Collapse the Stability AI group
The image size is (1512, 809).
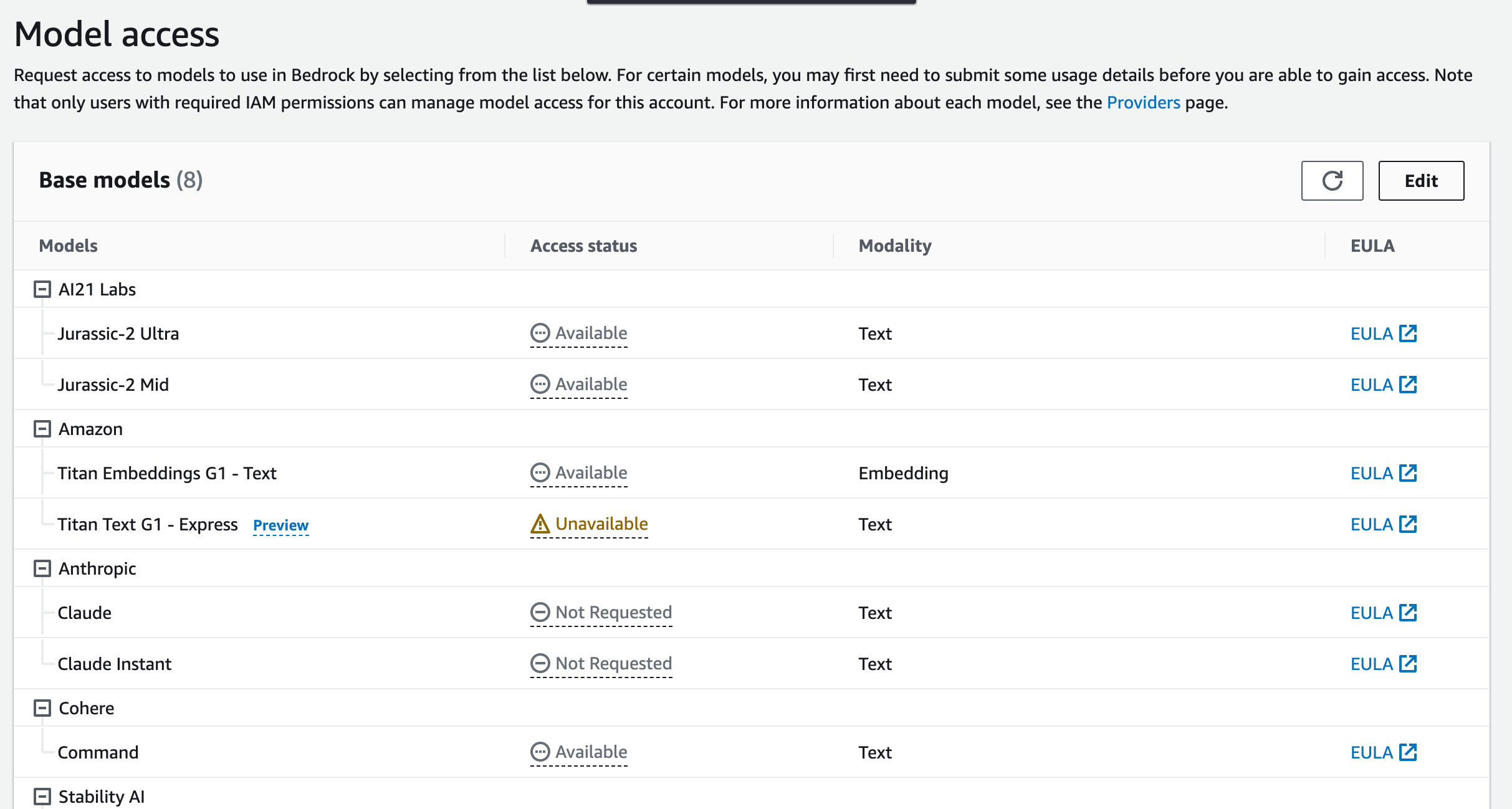pos(42,797)
